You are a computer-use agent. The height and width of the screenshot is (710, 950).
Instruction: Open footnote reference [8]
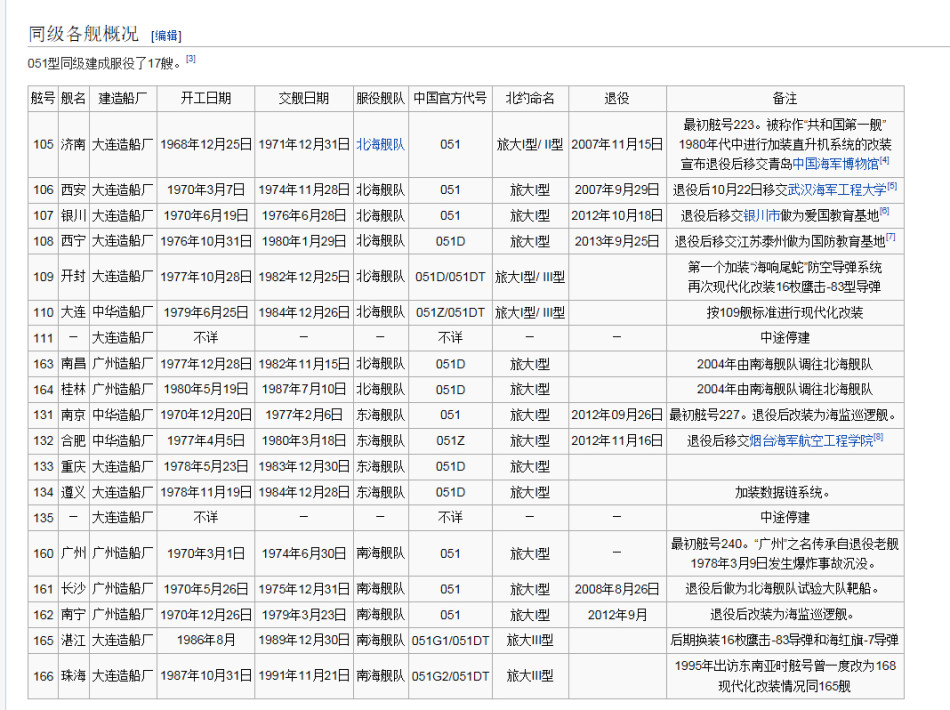pyautogui.click(x=878, y=438)
